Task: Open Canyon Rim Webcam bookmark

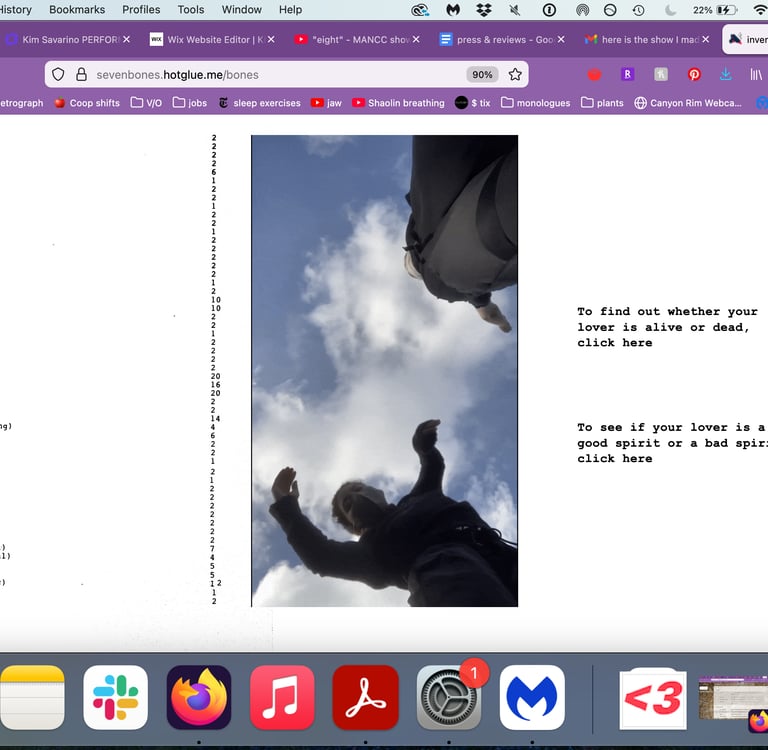Action: point(688,103)
